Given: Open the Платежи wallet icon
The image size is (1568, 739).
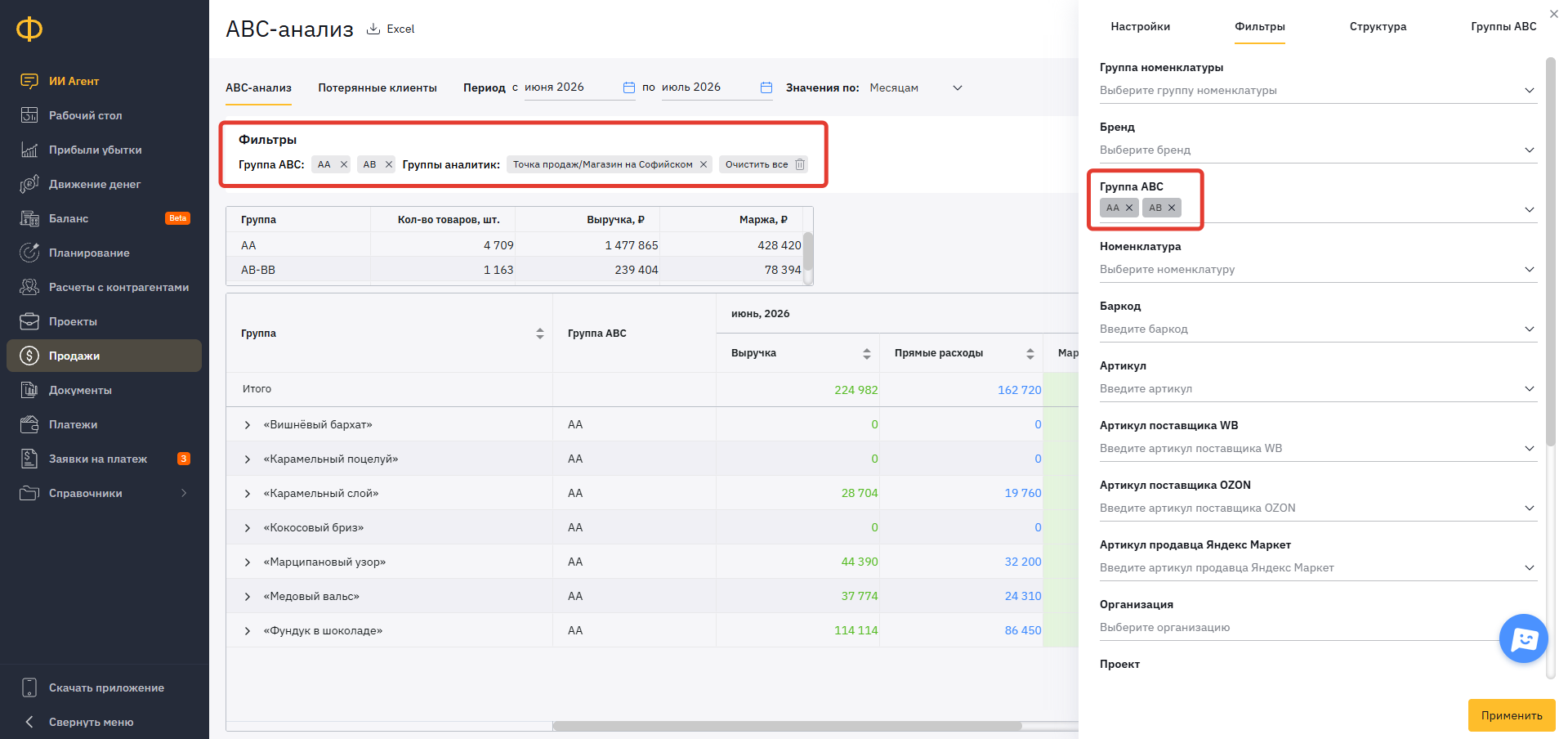Looking at the screenshot, I should 29,424.
